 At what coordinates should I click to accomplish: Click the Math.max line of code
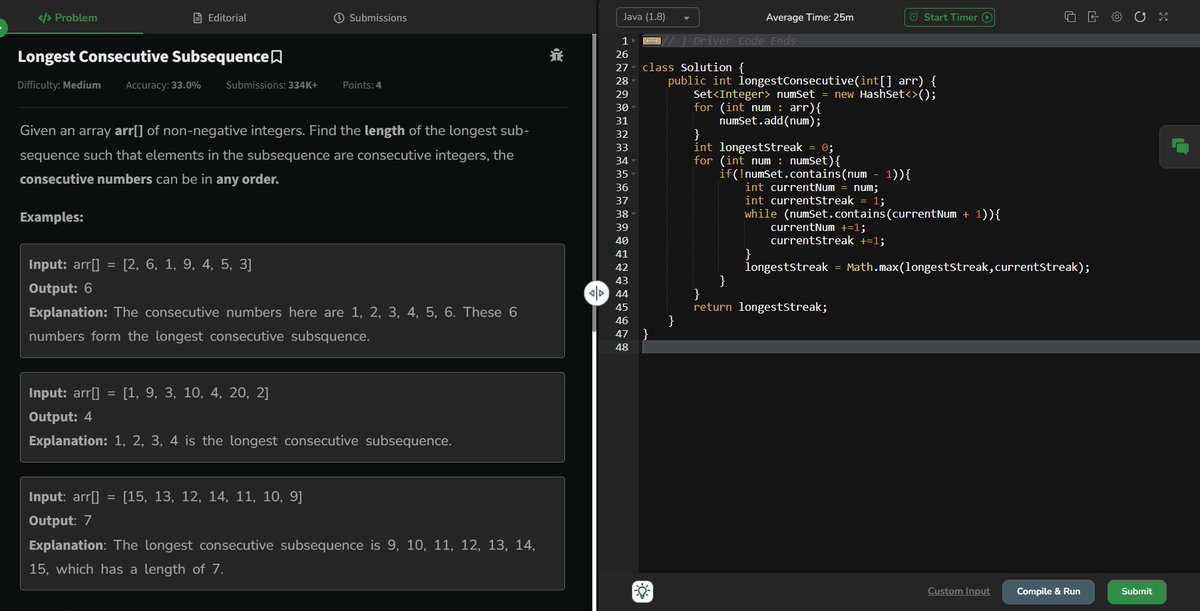[917, 267]
